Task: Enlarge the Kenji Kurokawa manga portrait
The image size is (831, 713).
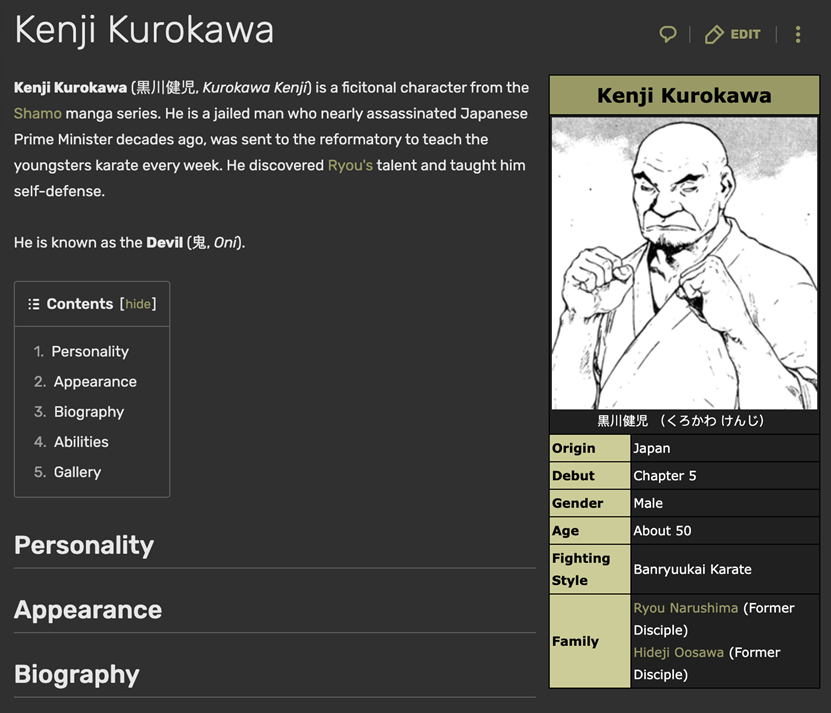Action: [x=684, y=263]
